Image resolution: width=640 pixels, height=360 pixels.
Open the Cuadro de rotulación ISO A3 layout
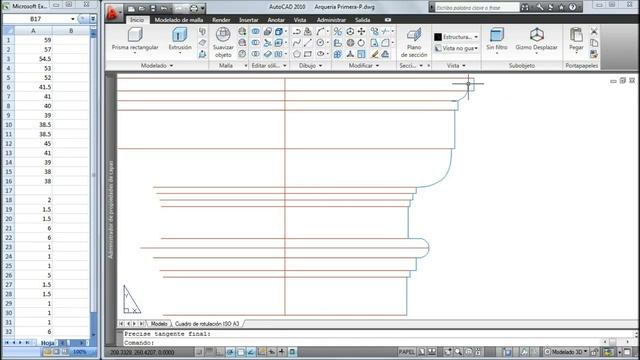(207, 324)
